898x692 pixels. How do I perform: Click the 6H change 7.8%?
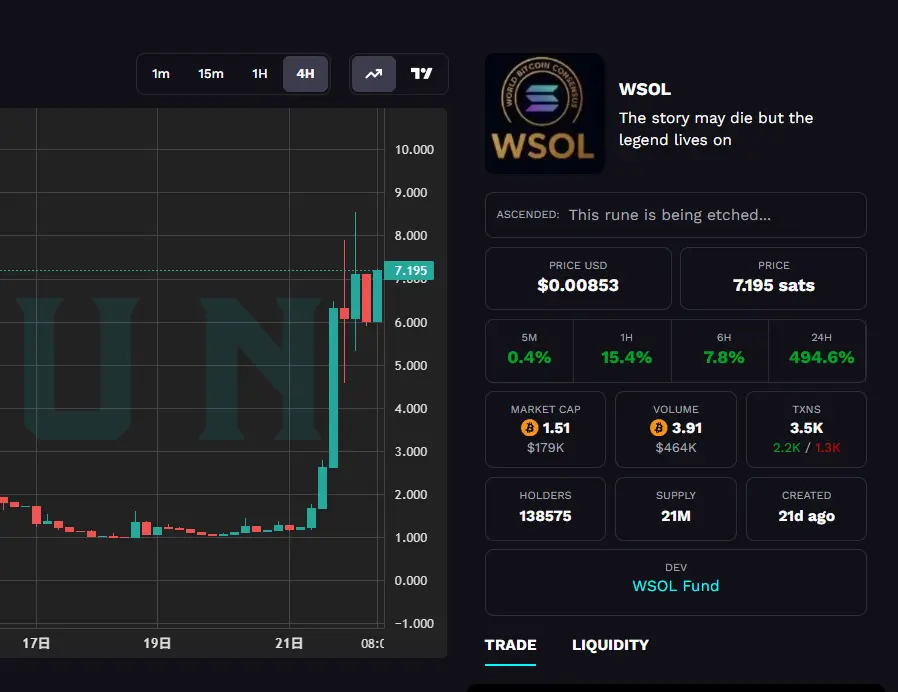coord(724,357)
